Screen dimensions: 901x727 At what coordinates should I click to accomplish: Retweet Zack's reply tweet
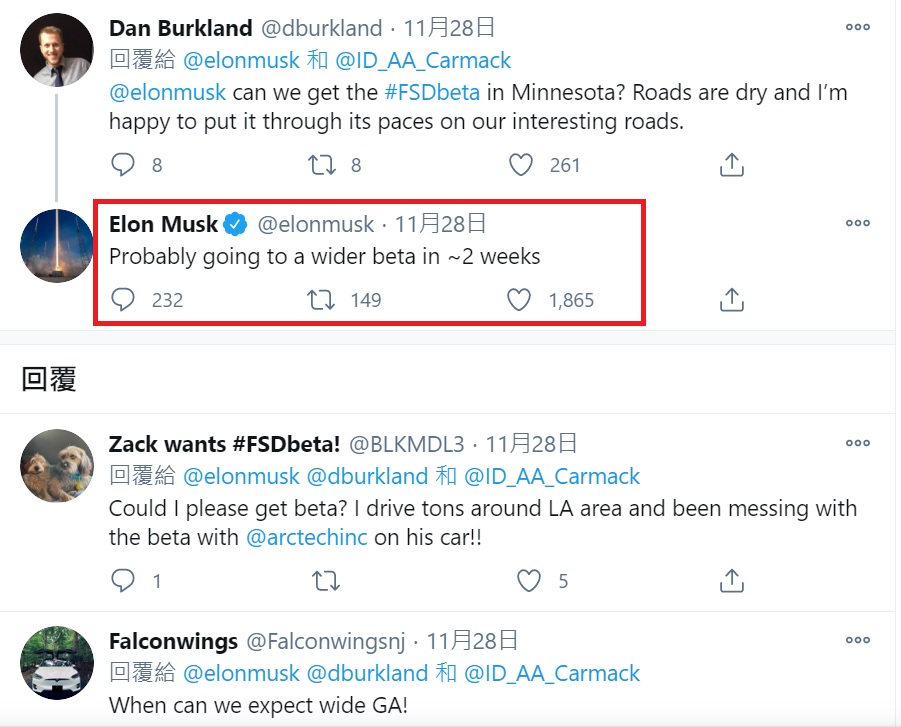pos(326,580)
